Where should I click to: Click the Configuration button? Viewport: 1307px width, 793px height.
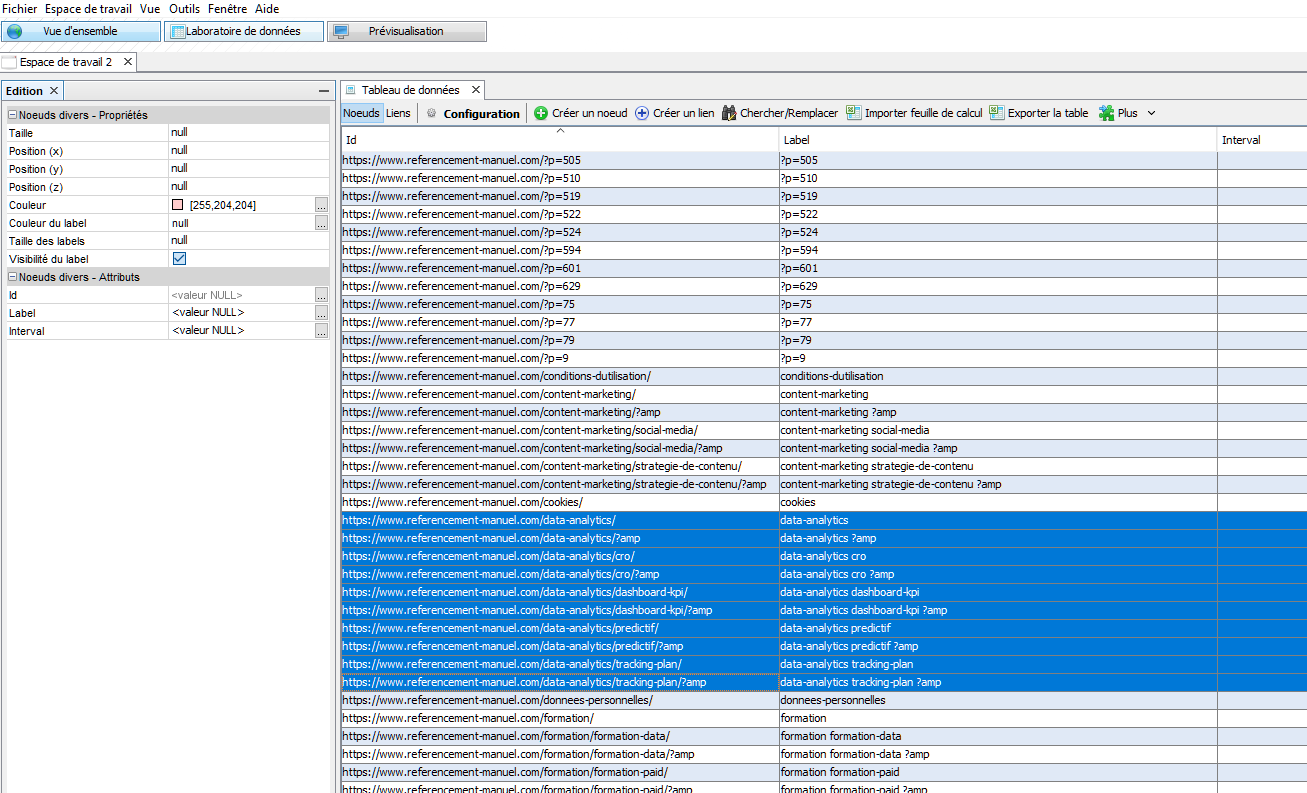click(474, 113)
